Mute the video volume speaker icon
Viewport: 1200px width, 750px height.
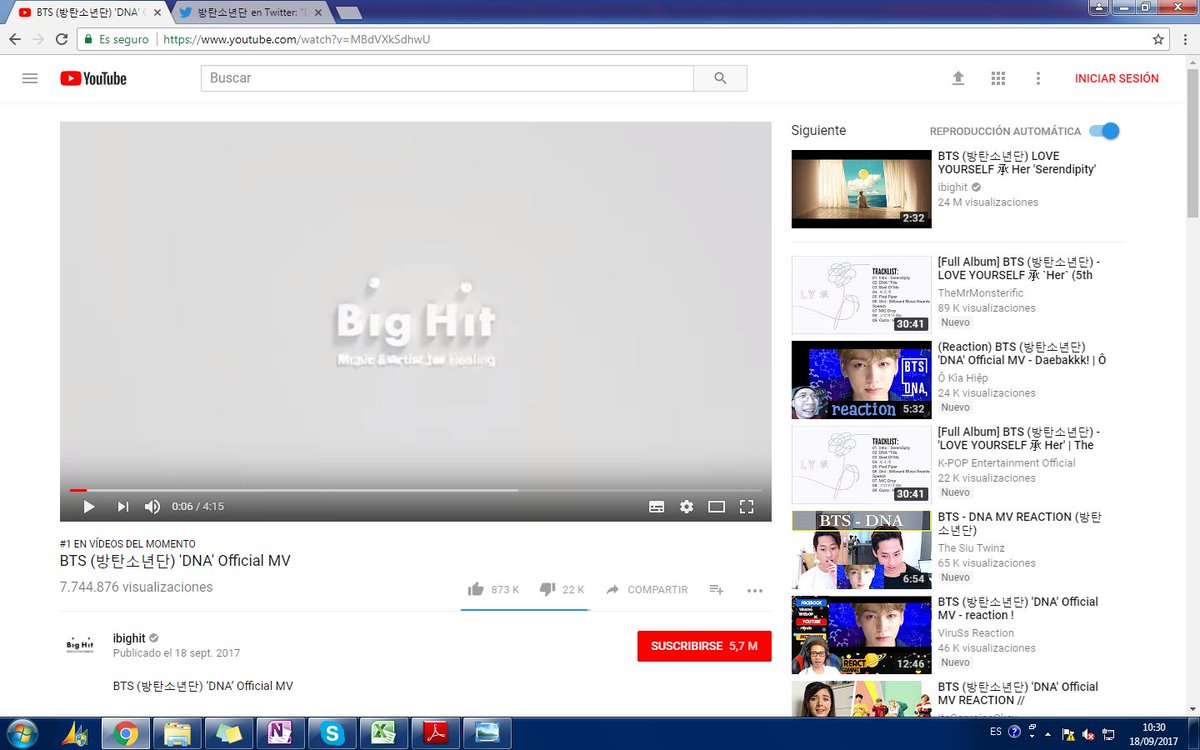pos(152,507)
